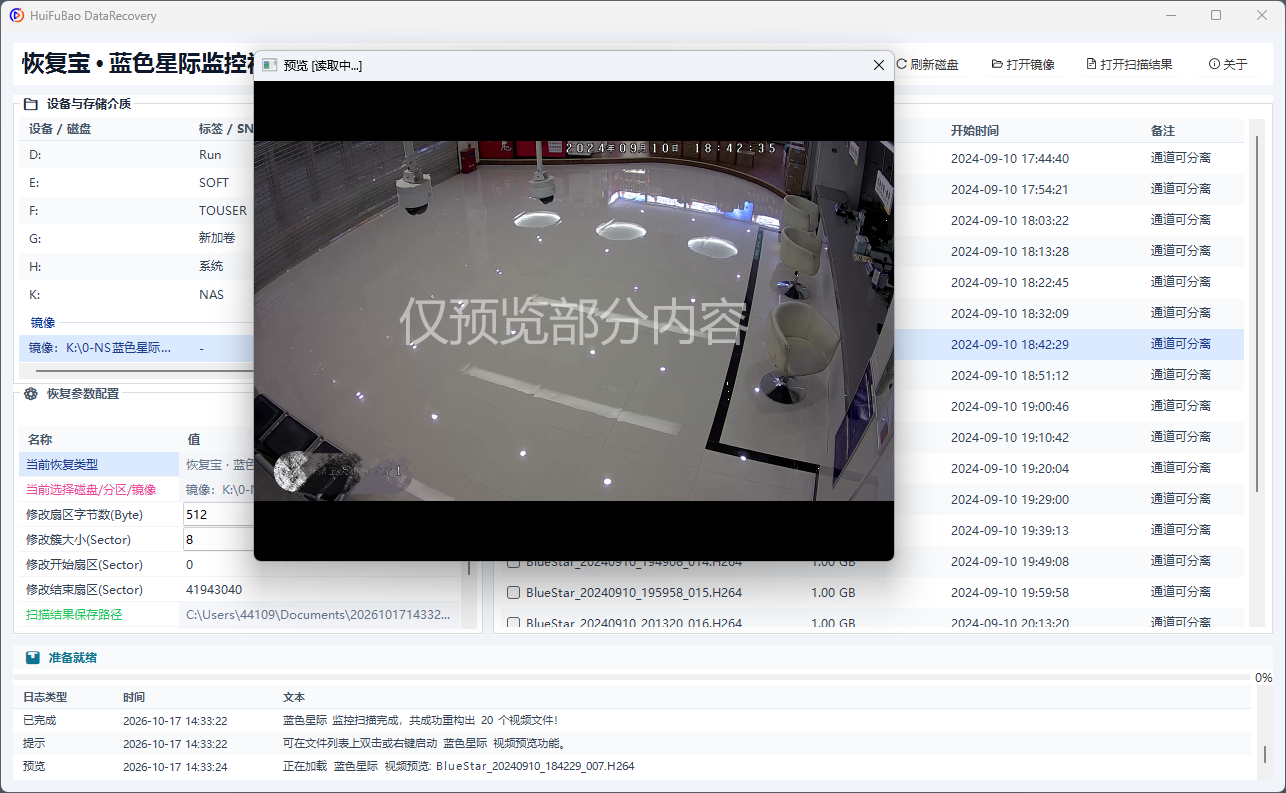Viewport: 1286px width, 793px height.
Task: Click the recovery parameters panel scrollbar
Action: pyautogui.click(x=467, y=567)
